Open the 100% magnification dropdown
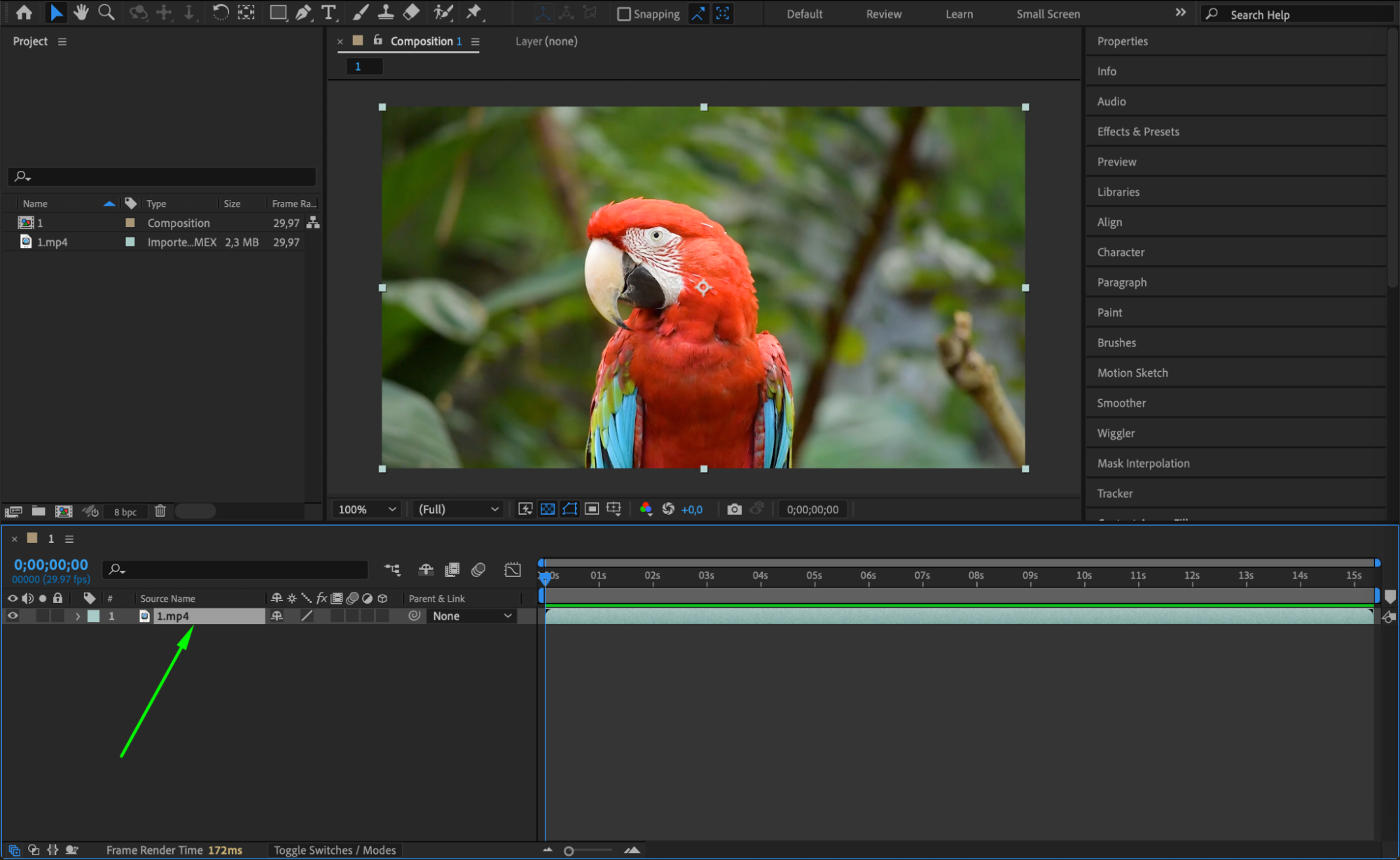Image resolution: width=1400 pixels, height=860 pixels. coord(367,509)
